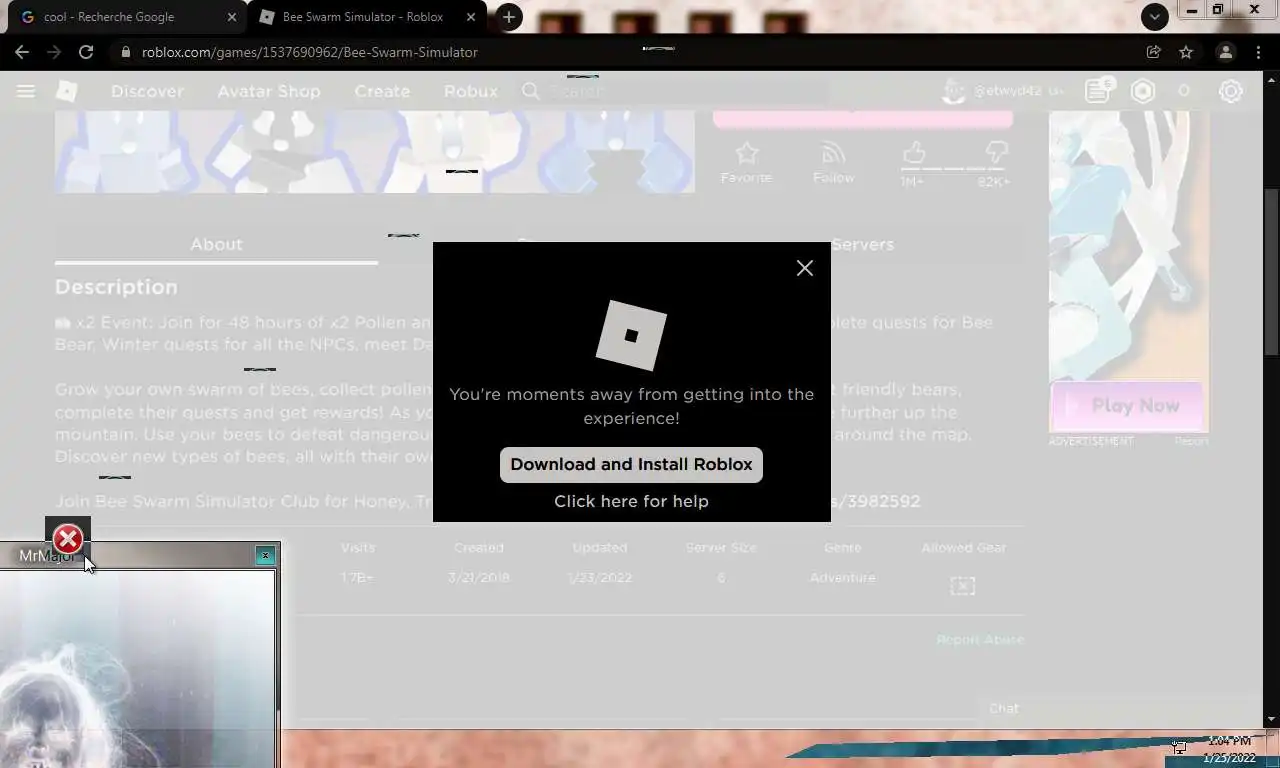Bookmark this tab with the star
The height and width of the screenshot is (768, 1280).
[x=1186, y=52]
